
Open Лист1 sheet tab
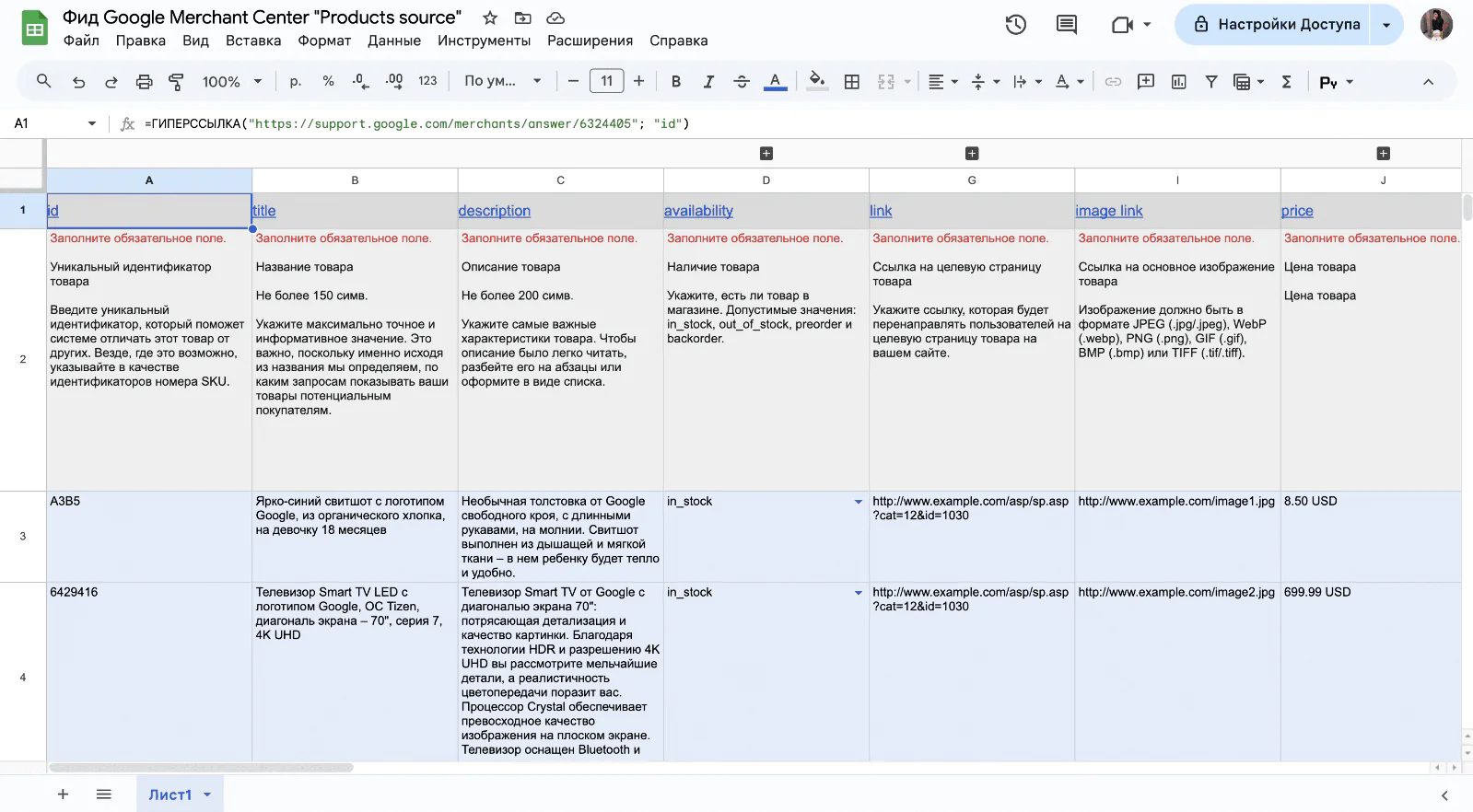[180, 795]
